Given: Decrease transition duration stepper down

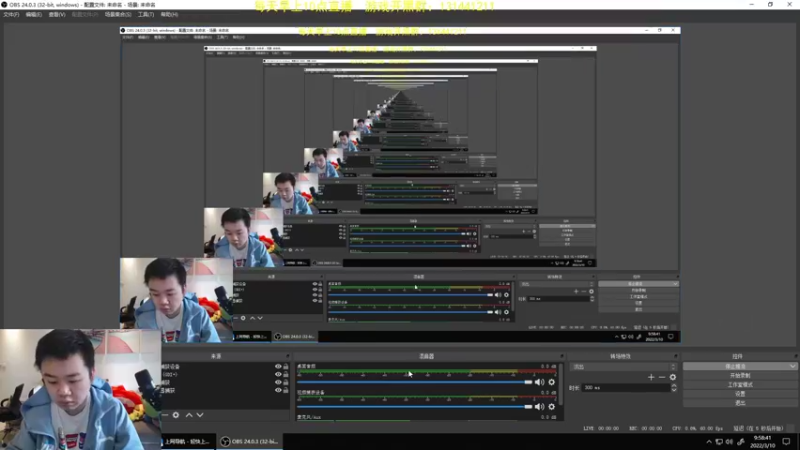Looking at the screenshot, I should point(674,390).
